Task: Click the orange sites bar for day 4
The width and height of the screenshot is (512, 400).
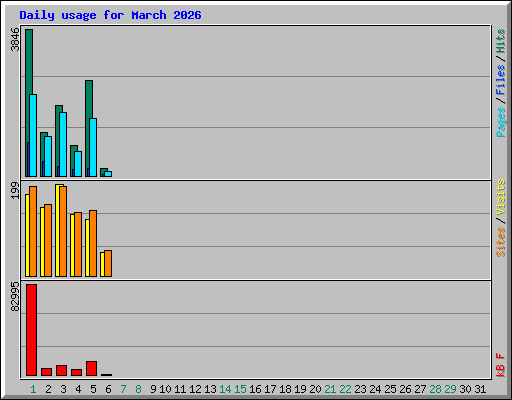Action: click(x=78, y=244)
